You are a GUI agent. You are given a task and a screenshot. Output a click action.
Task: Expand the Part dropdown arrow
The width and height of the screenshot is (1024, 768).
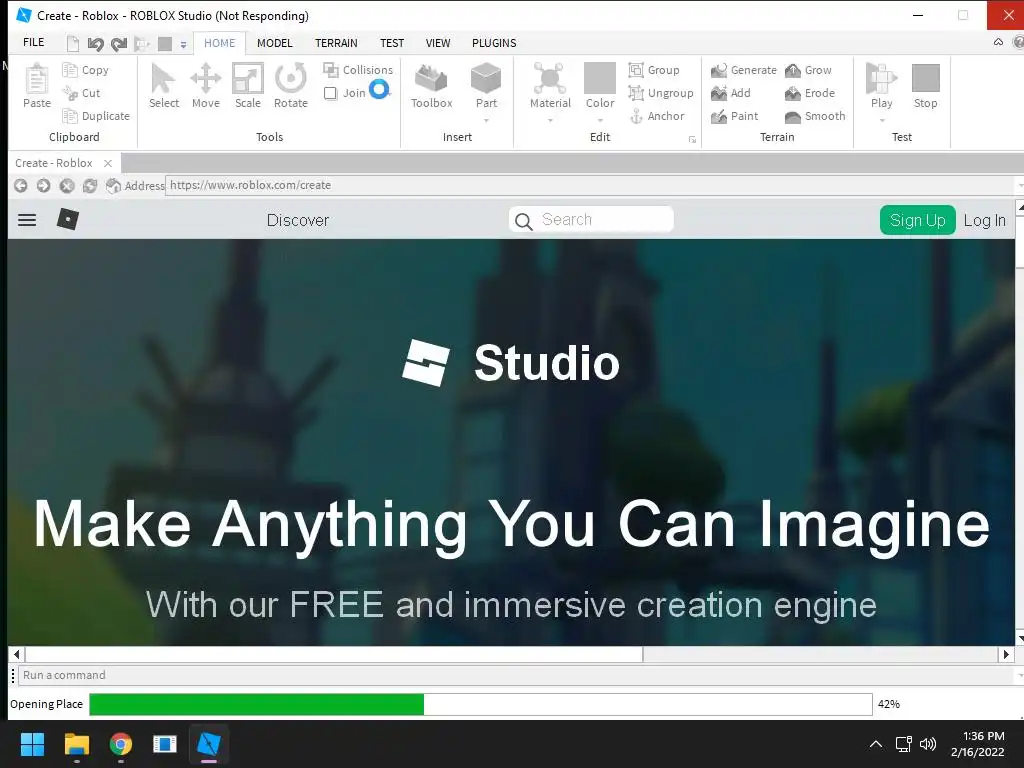(x=487, y=120)
